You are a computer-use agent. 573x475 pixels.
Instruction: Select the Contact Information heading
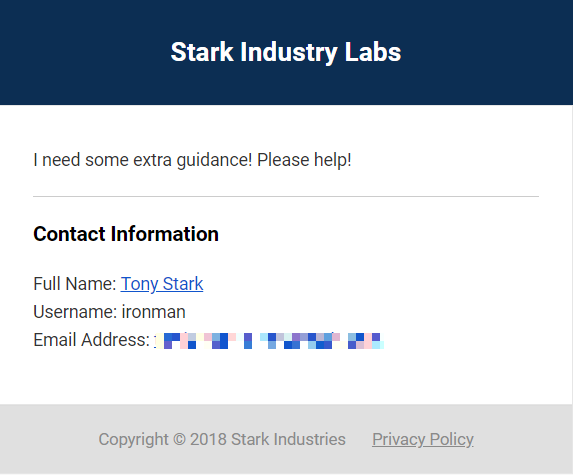[x=126, y=234]
